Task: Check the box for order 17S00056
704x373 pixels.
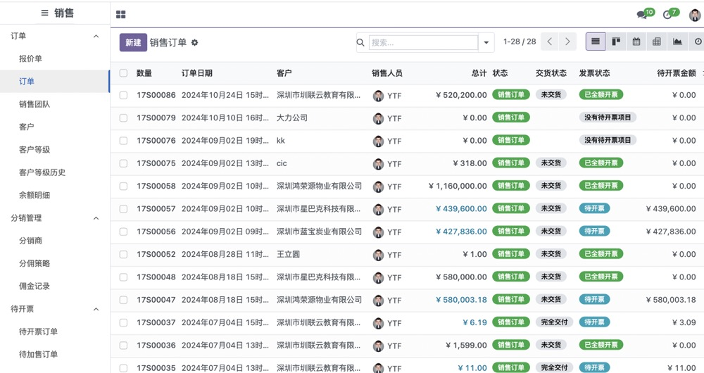Action: pyautogui.click(x=123, y=232)
